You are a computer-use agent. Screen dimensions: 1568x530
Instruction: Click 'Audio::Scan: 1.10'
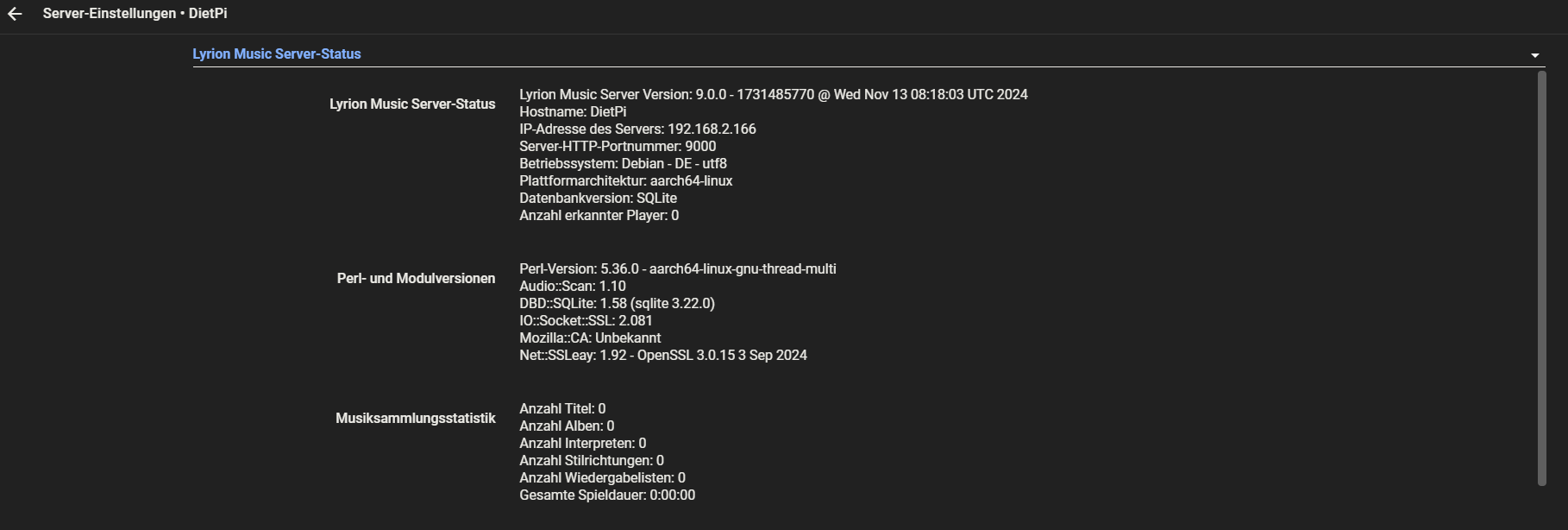click(573, 287)
